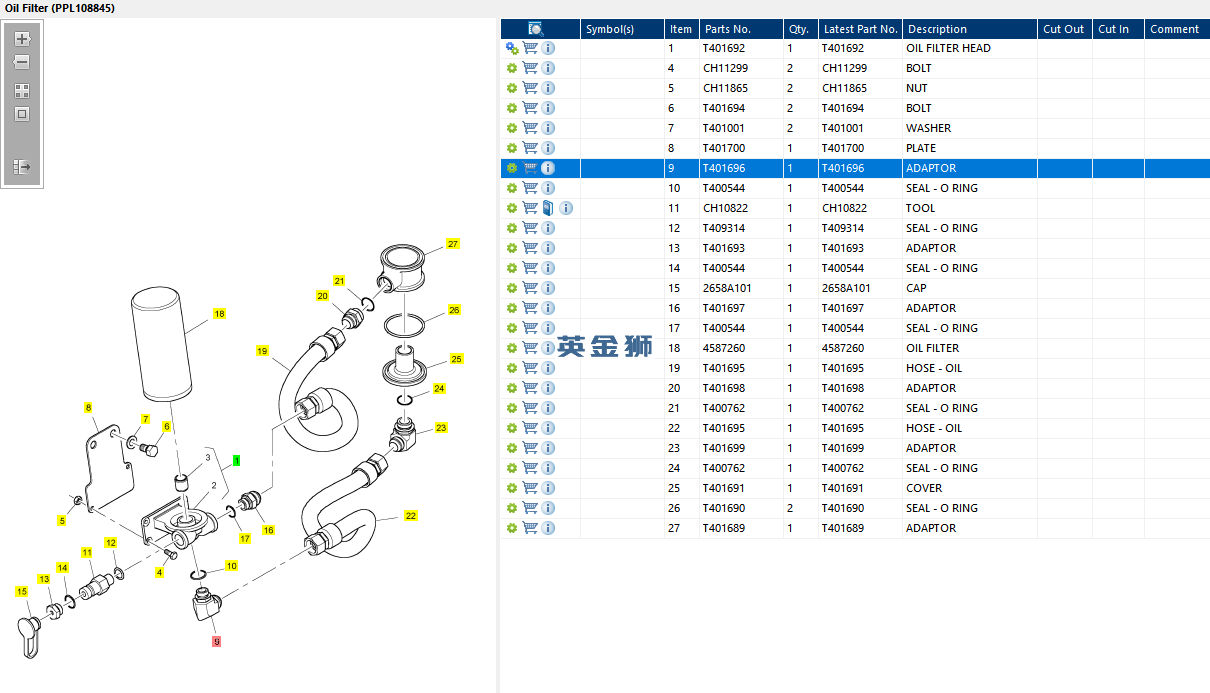
Task: Select callout 27 on the diagram
Action: click(453, 244)
